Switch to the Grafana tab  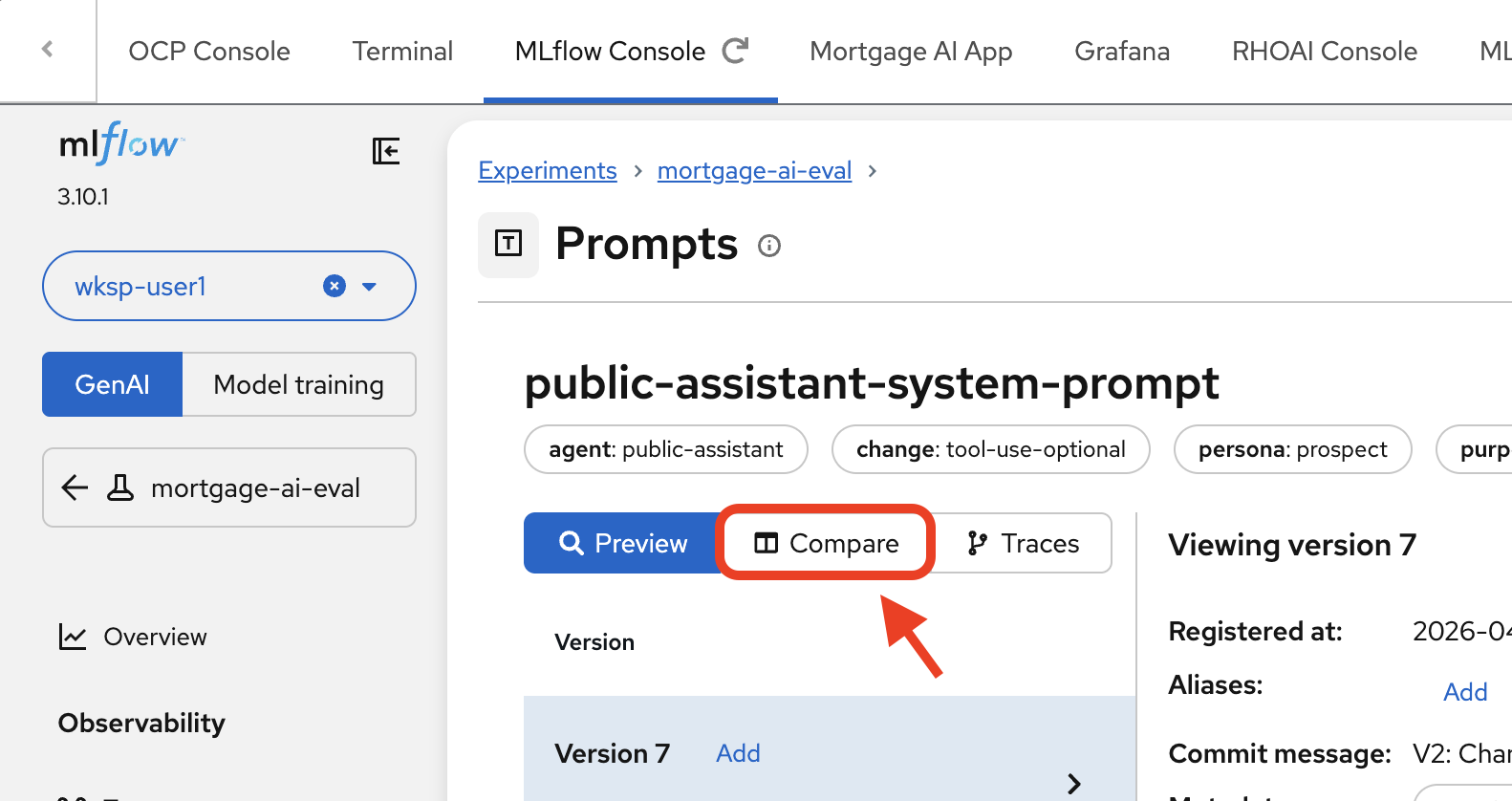[x=1122, y=51]
